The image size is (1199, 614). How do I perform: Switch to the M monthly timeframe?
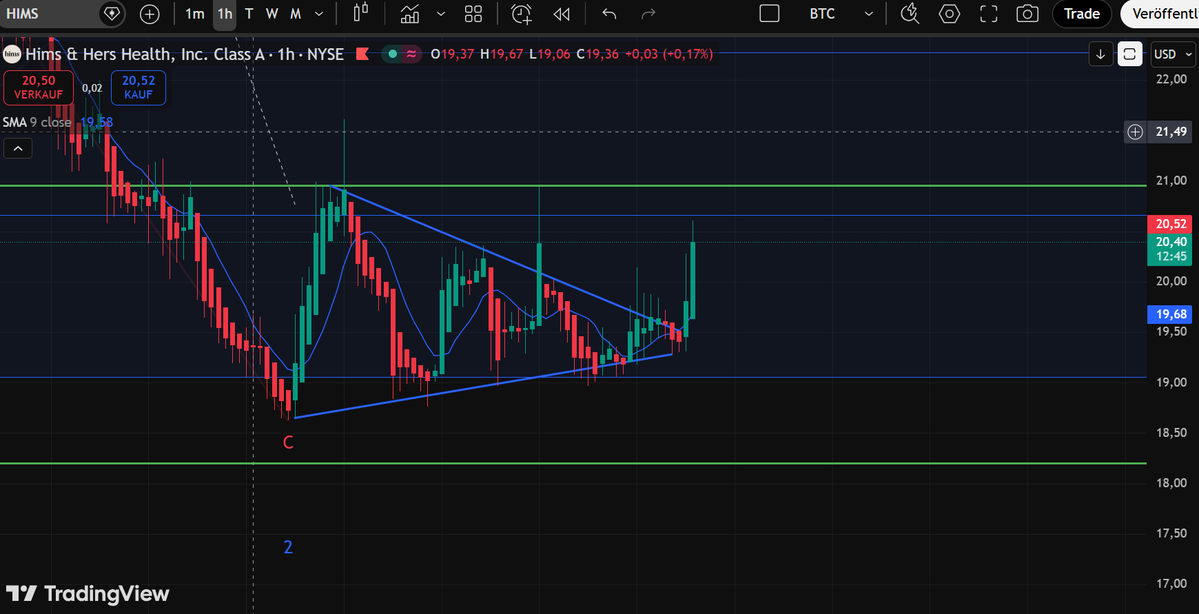coord(296,14)
